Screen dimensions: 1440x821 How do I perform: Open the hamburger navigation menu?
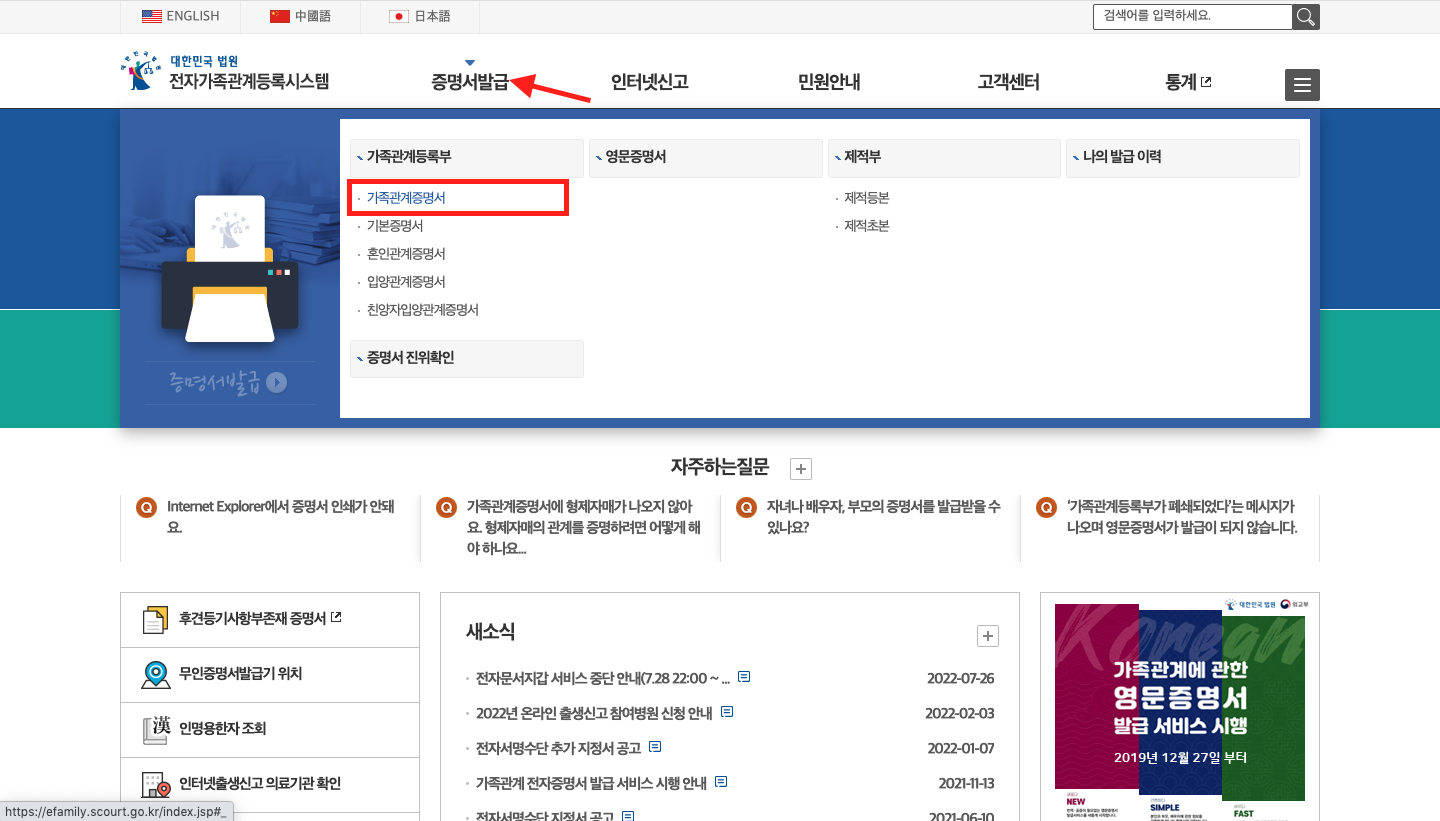pos(1301,84)
